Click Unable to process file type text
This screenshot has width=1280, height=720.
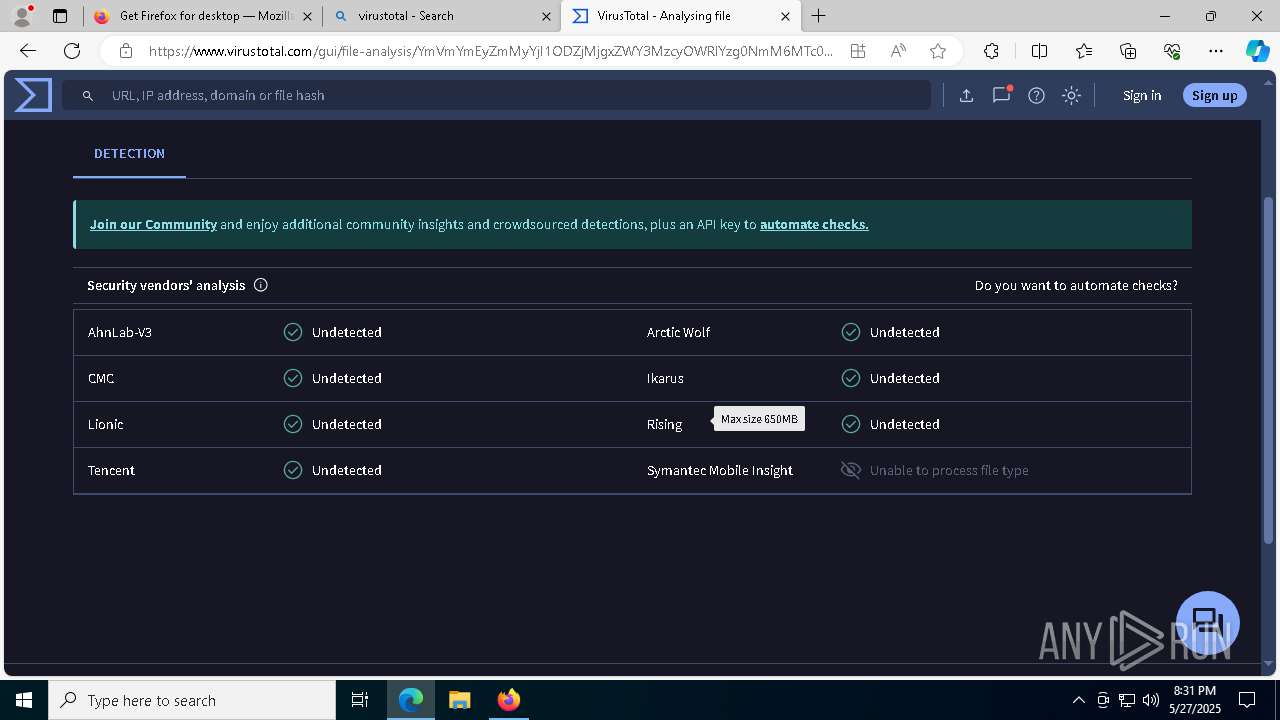949,470
